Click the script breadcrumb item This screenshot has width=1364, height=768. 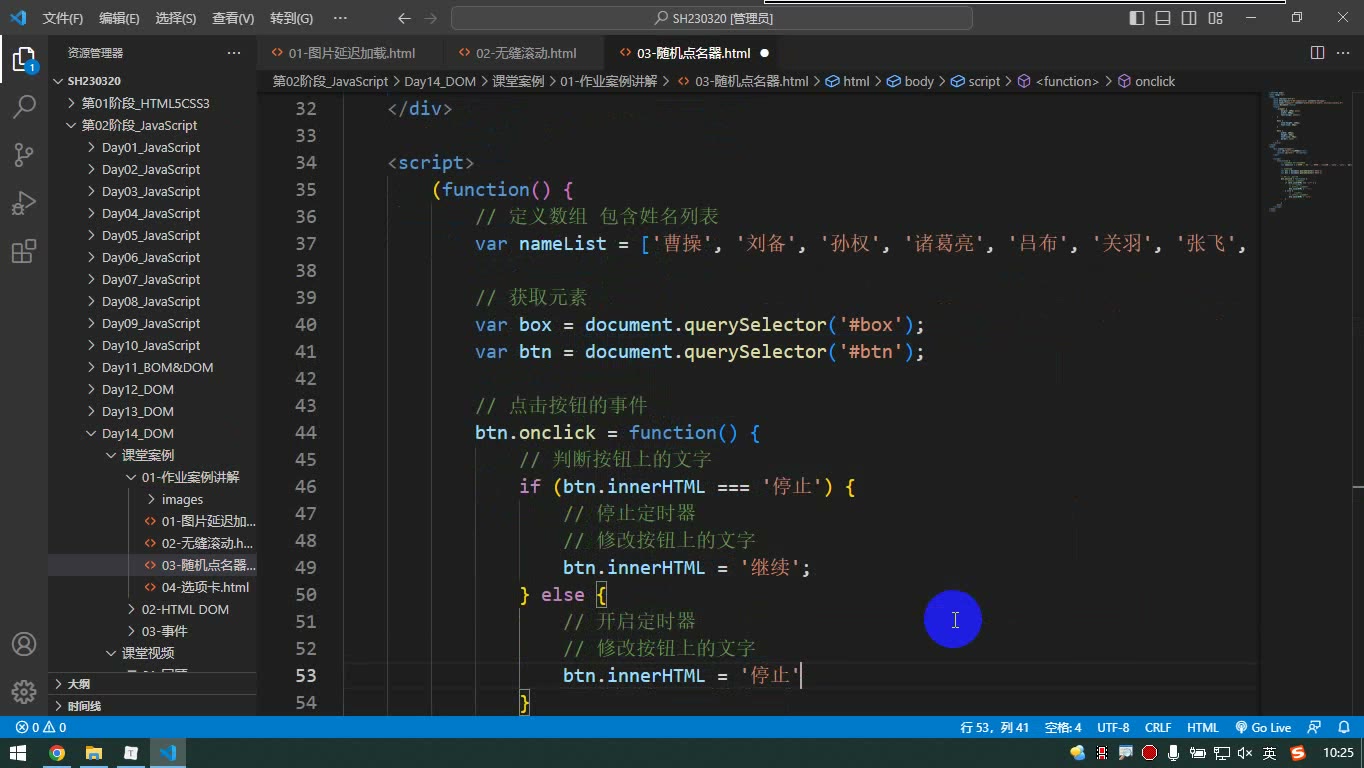coord(975,81)
